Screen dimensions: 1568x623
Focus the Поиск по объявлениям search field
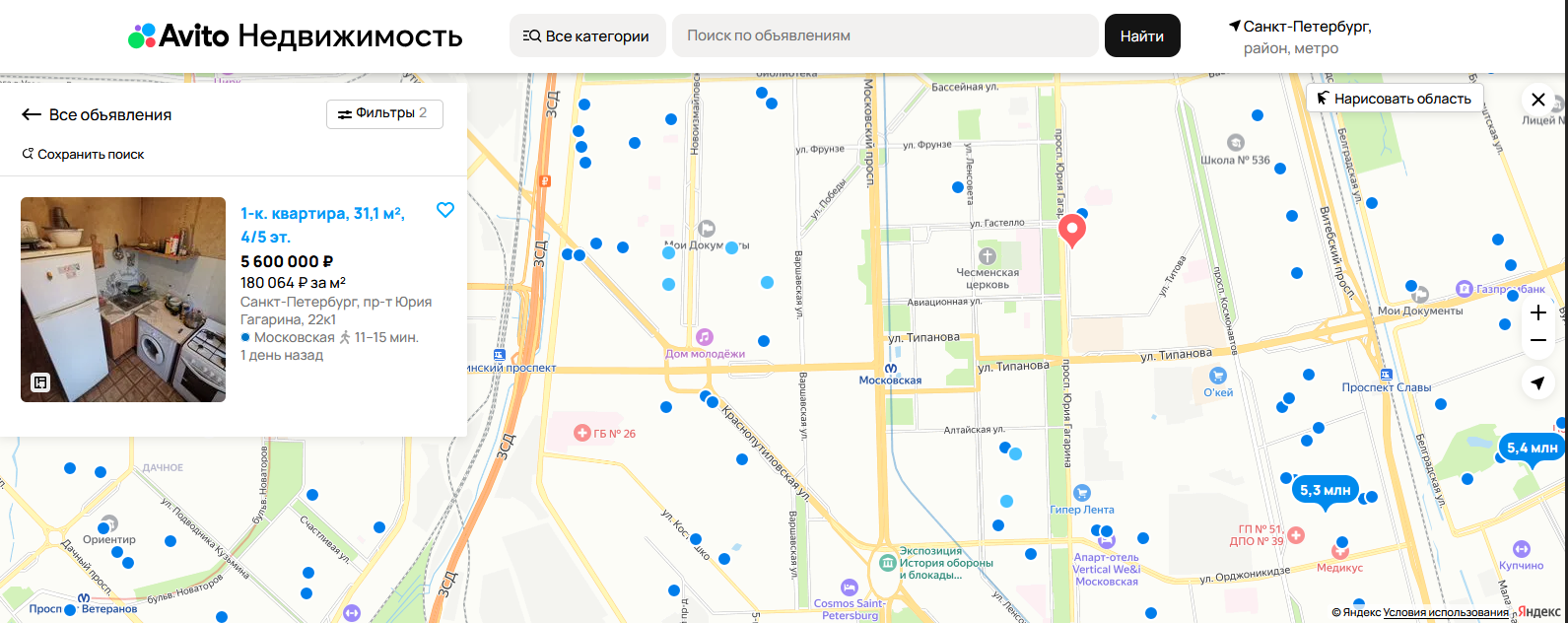[885, 35]
